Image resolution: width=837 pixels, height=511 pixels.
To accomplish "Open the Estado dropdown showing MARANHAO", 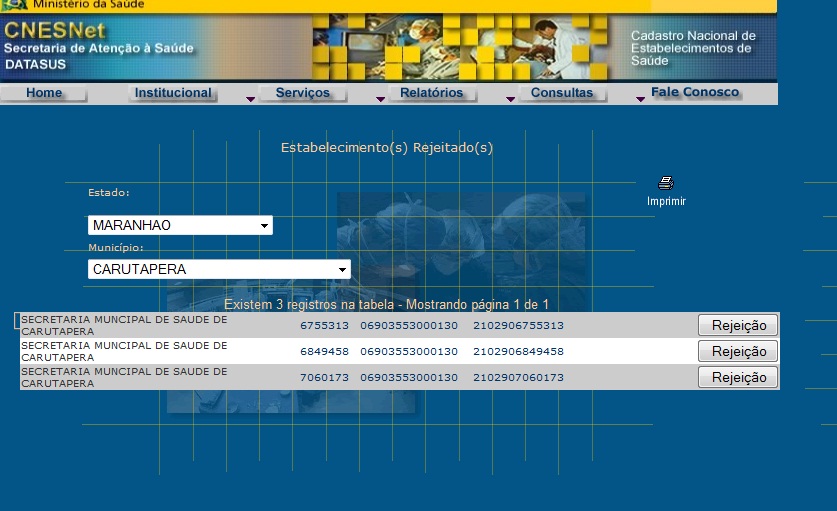I will (180, 225).
